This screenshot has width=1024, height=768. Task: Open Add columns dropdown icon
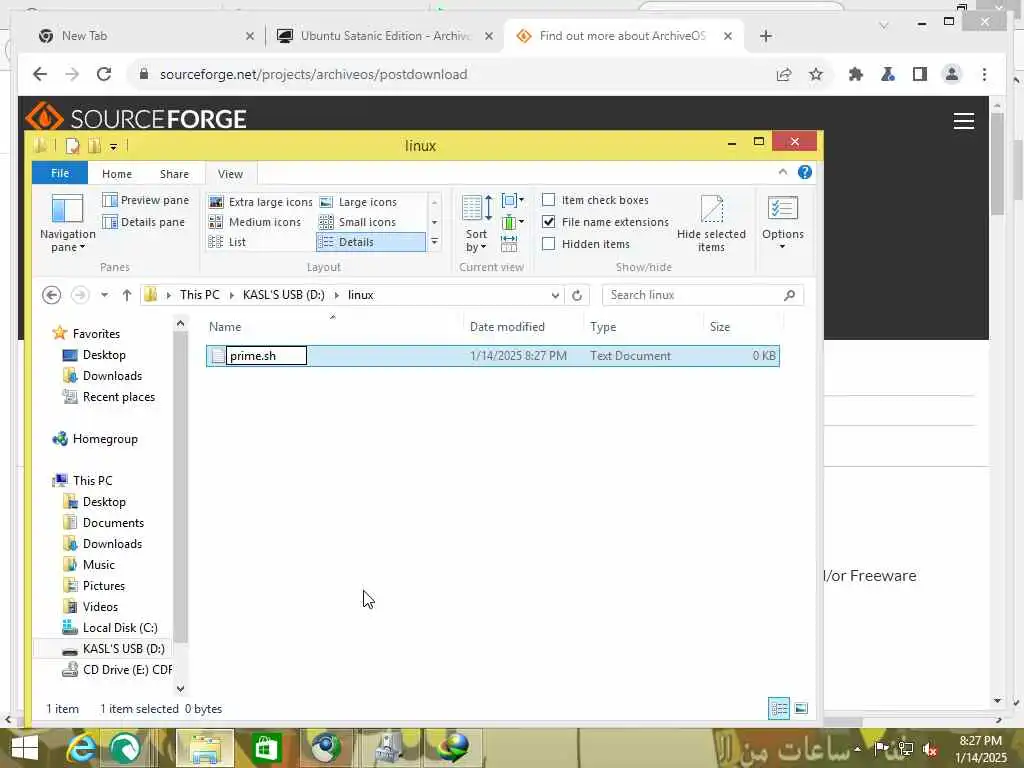(513, 222)
